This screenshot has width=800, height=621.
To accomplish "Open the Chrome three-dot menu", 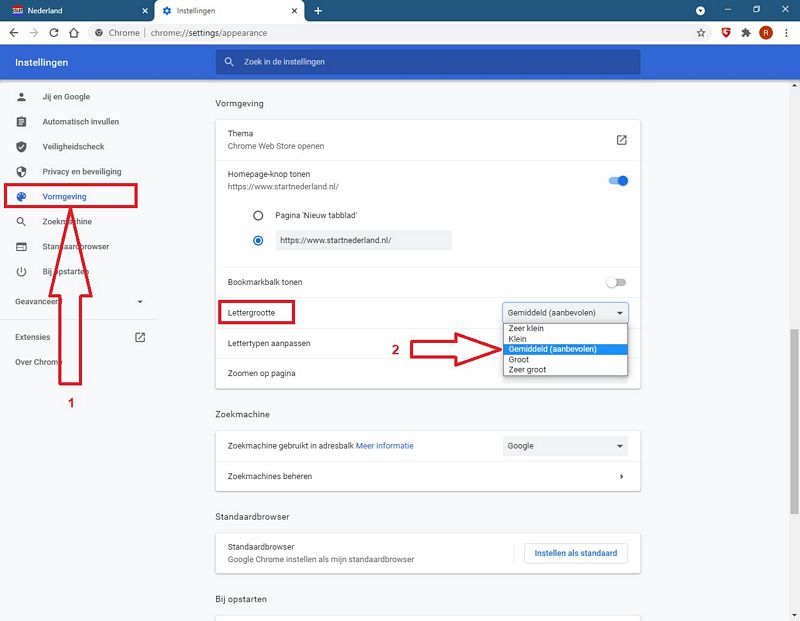I will point(786,33).
